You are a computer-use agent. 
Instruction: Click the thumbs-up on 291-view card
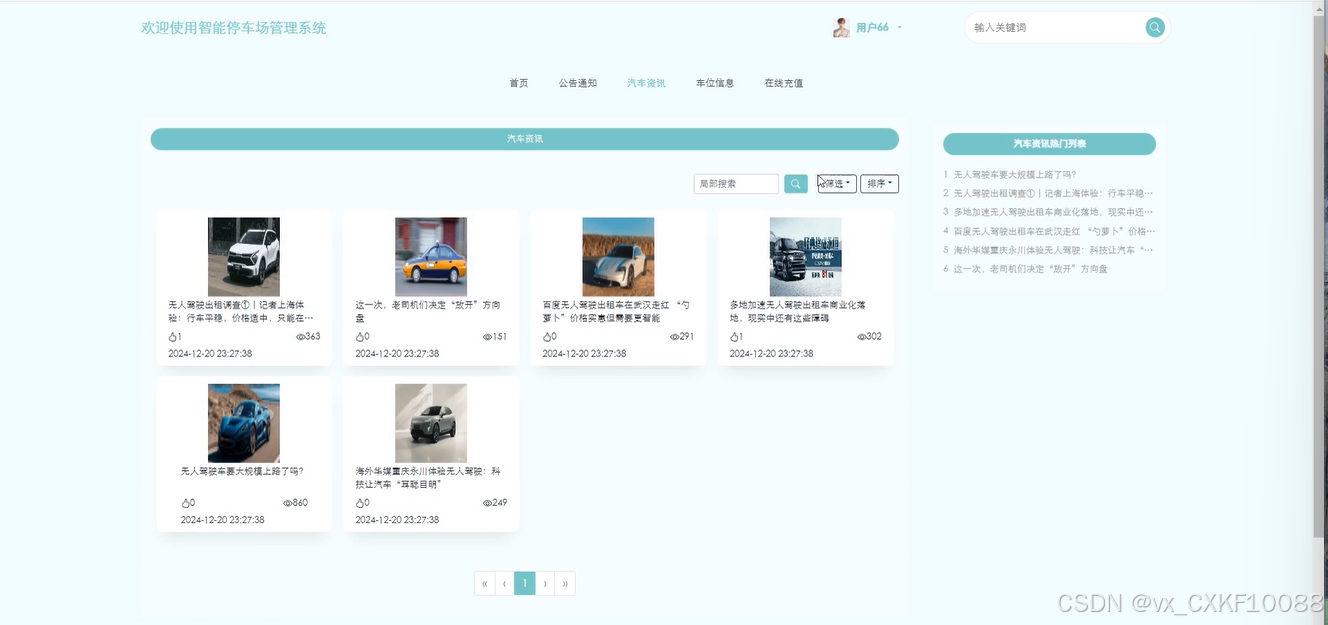coord(547,337)
